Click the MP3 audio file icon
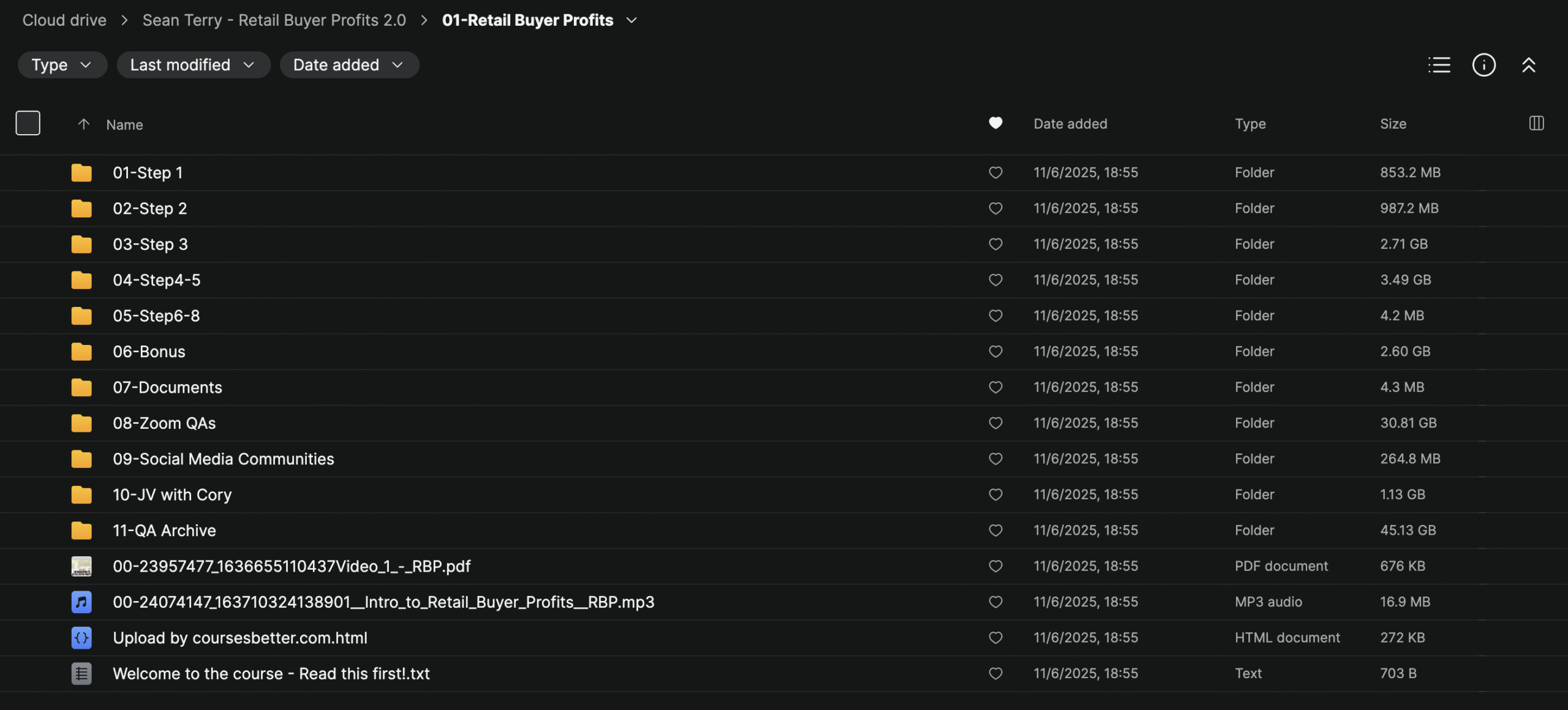1568x710 pixels. click(x=81, y=602)
